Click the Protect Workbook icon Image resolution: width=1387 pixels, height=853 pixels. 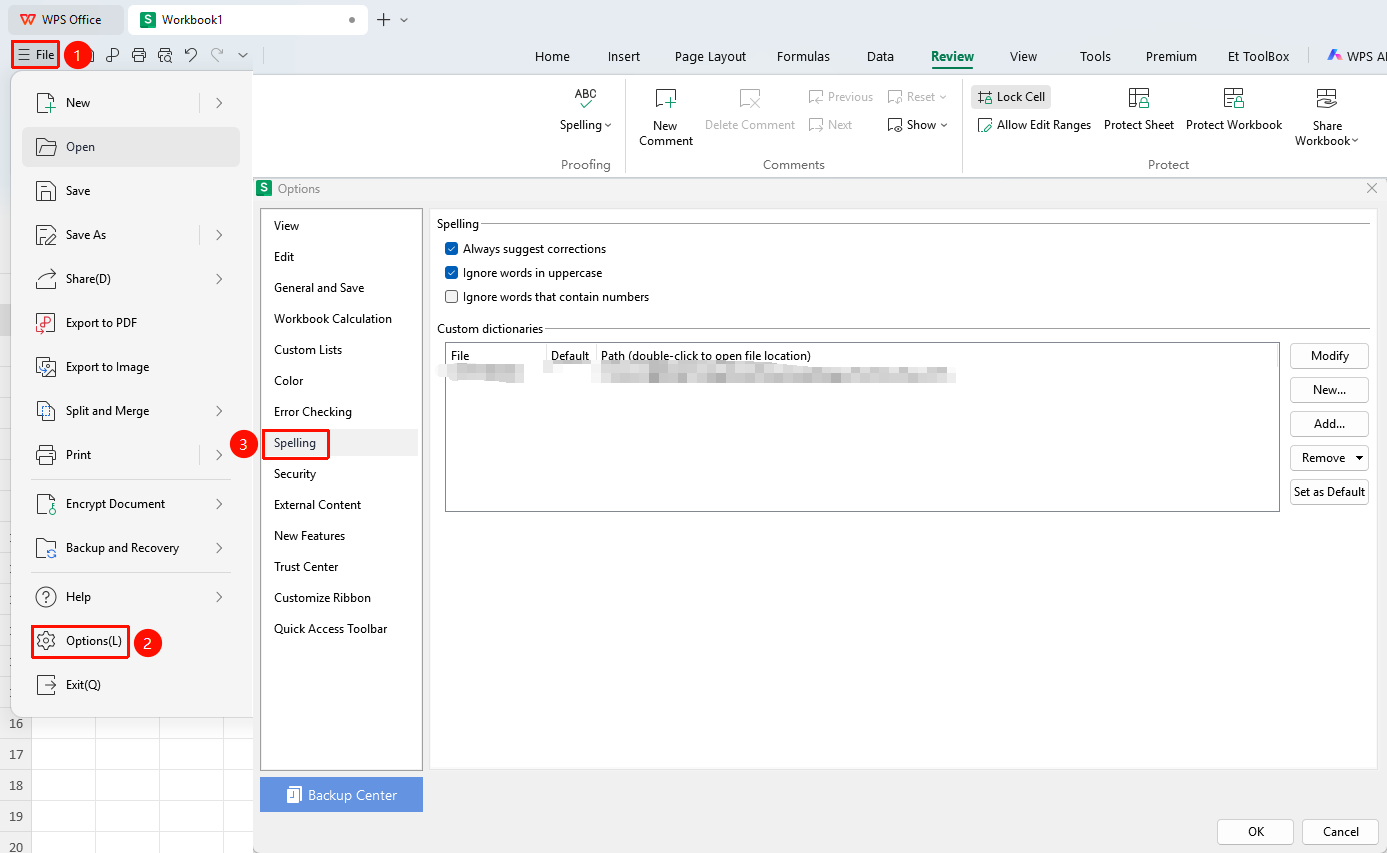tap(1234, 98)
